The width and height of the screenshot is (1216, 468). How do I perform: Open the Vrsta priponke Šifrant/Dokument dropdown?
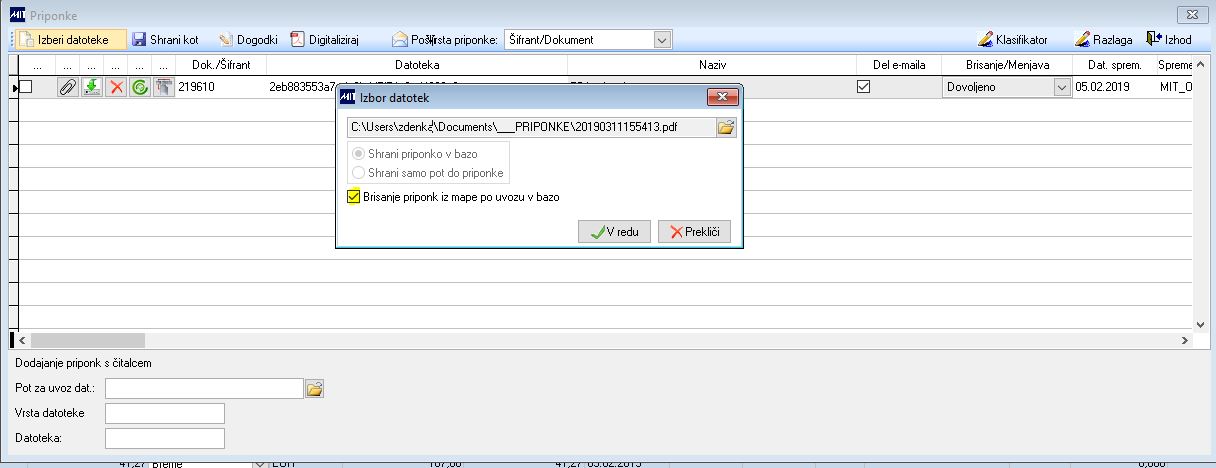662,40
